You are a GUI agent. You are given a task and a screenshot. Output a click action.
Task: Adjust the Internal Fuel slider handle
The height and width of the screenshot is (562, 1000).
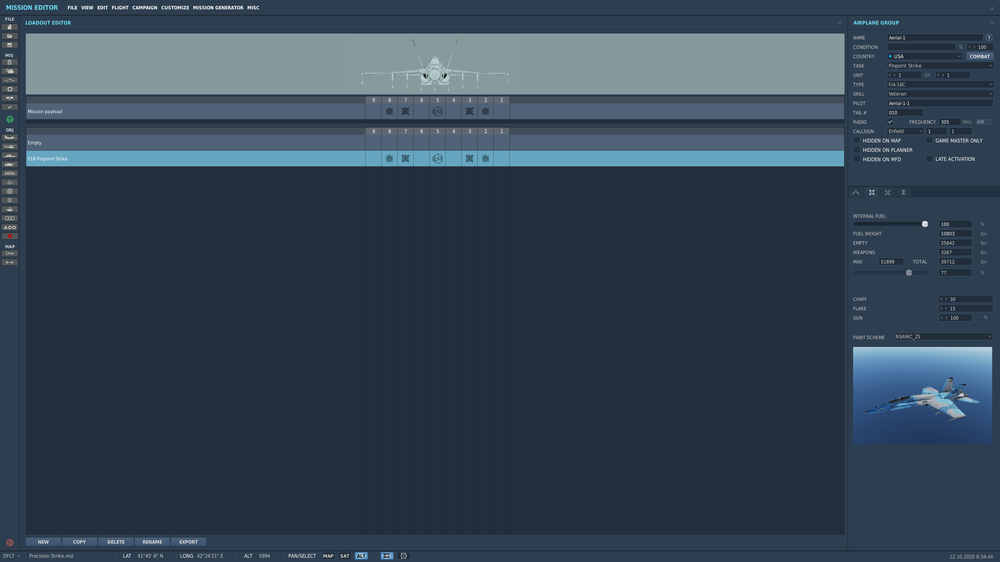925,225
